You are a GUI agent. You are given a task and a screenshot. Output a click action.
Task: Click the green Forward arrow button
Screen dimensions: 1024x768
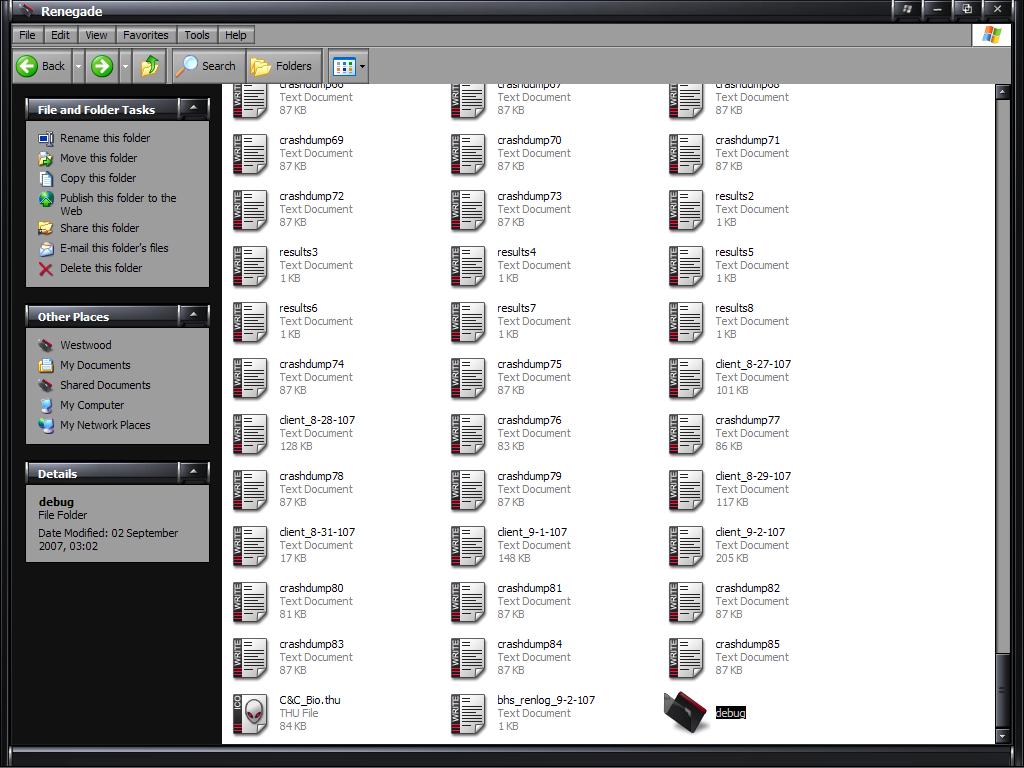[102, 66]
